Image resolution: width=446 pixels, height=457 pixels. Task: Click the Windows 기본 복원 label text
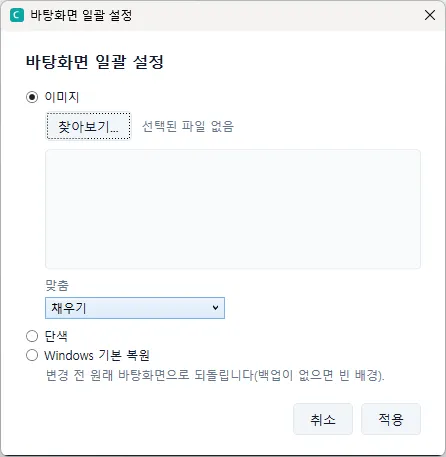tap(97, 355)
